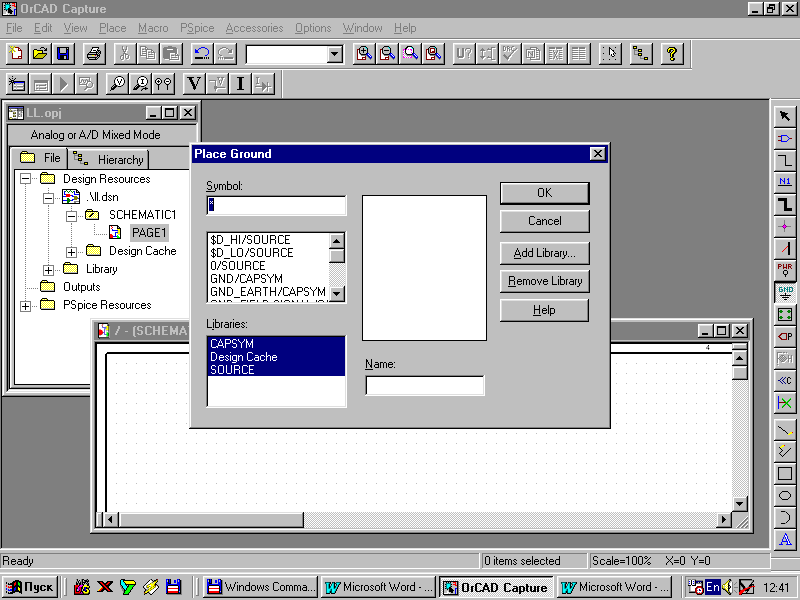Collapse the .\ll.dsn tree node
This screenshot has height=600, width=800.
coord(48,197)
